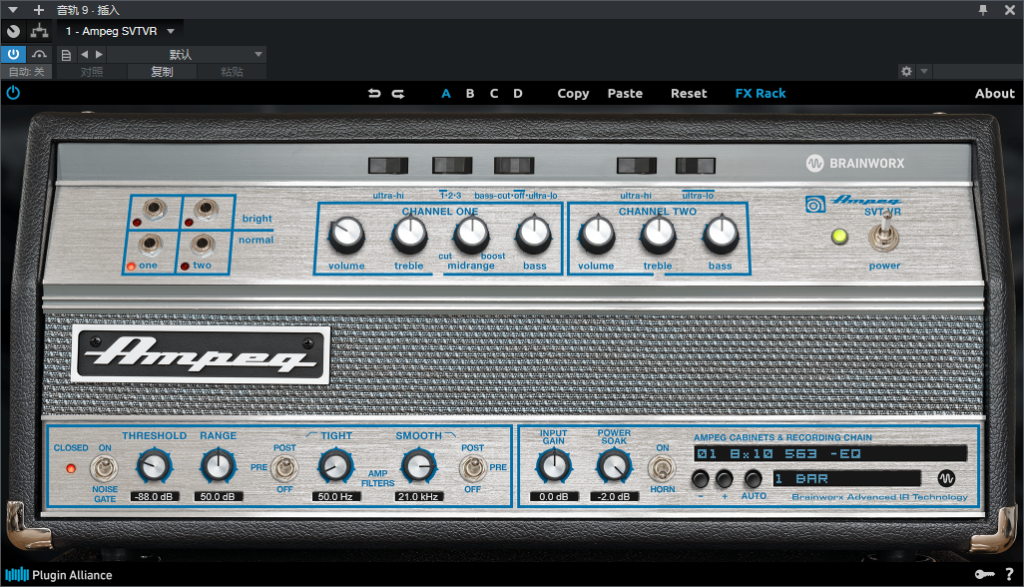Screen dimensions: 1024x587
Task: Open the preset file icon
Action: coord(66,55)
